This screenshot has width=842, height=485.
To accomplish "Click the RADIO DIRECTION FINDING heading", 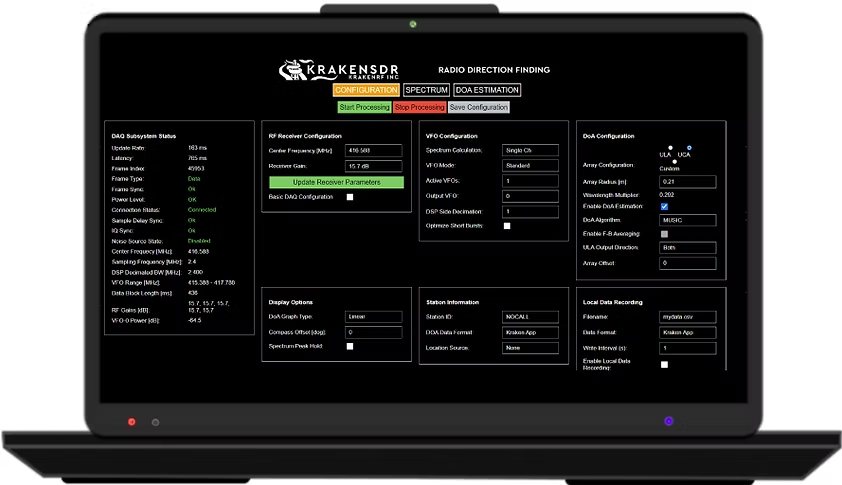I will click(494, 70).
